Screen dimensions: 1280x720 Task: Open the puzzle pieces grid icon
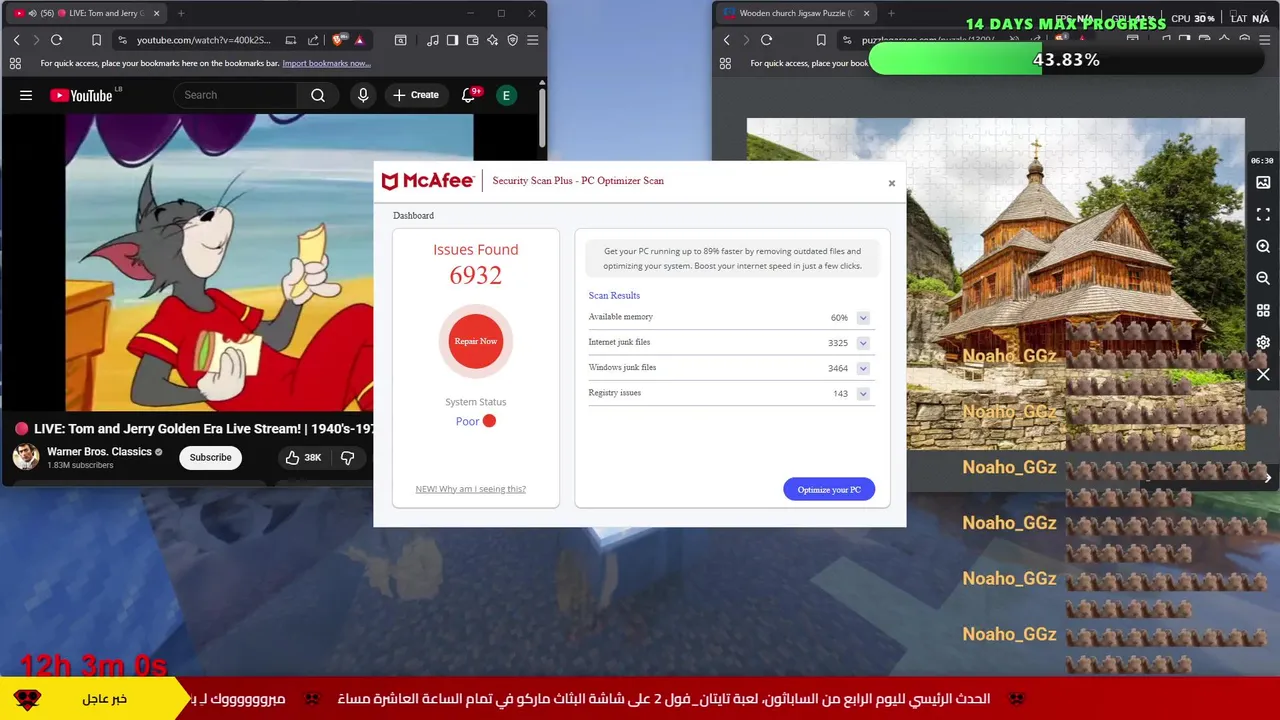(x=1263, y=311)
